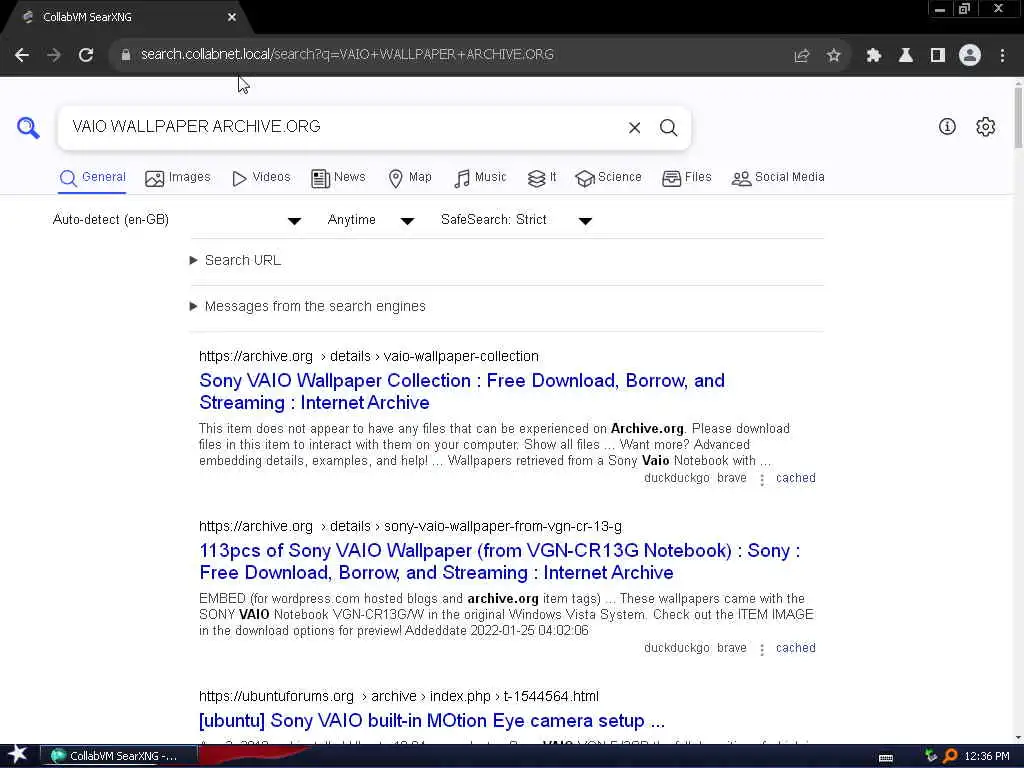The image size is (1024, 768).
Task: Click the keyboard tray icon
Action: coord(886,757)
